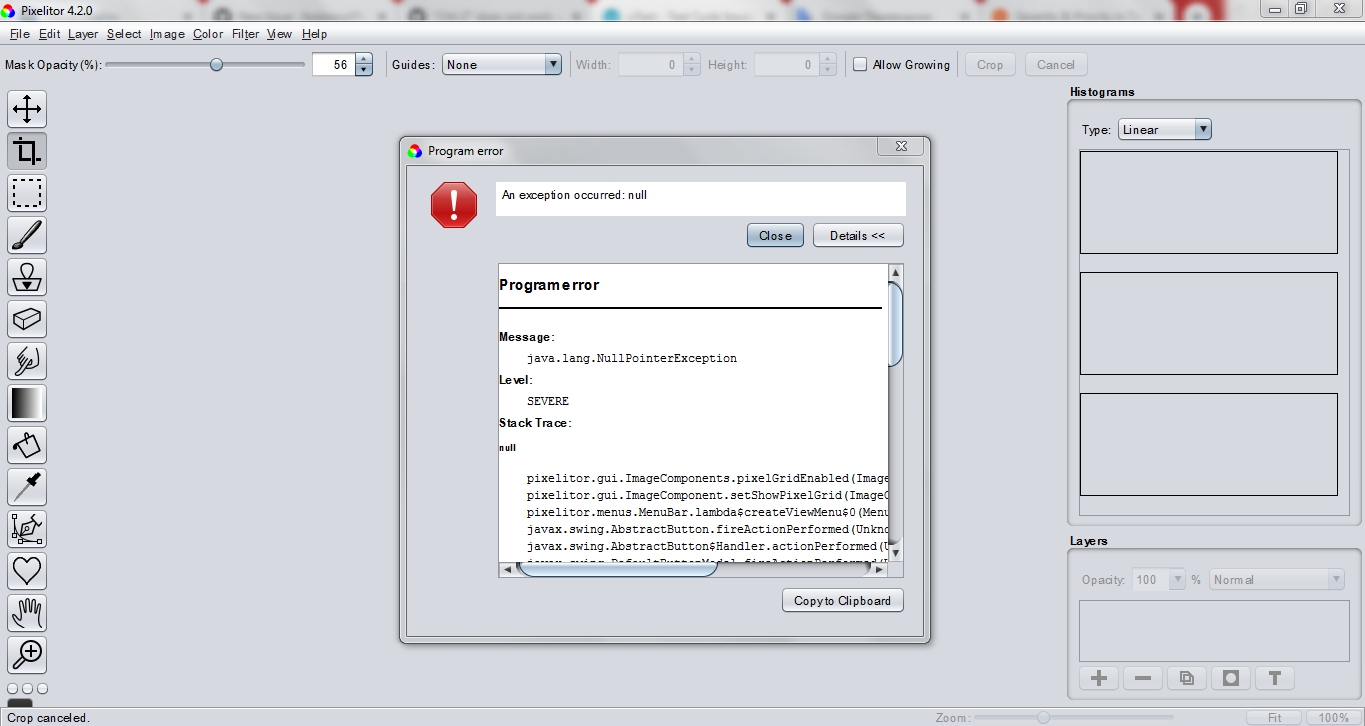Open the Select menu
The image size is (1365, 726).
tap(124, 34)
